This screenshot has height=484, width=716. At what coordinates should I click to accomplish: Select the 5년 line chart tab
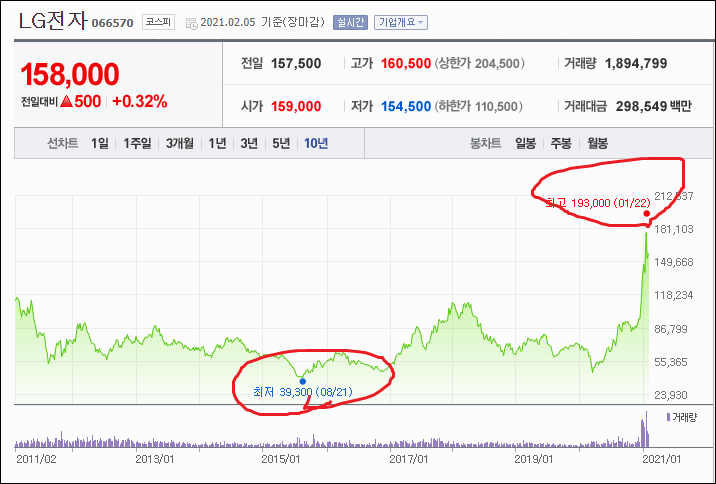click(281, 143)
